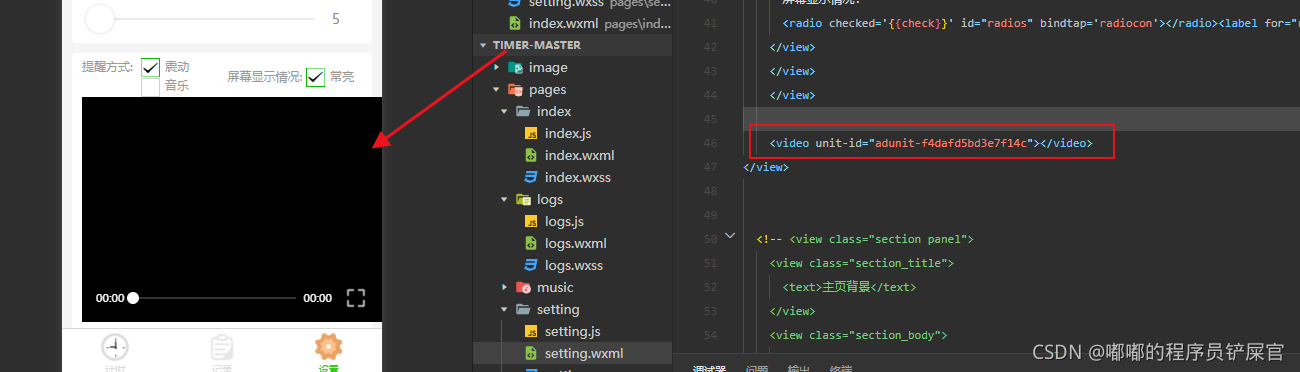Toggle the 震动 vibration checkbox
The width and height of the screenshot is (1300, 372).
pyautogui.click(x=151, y=67)
